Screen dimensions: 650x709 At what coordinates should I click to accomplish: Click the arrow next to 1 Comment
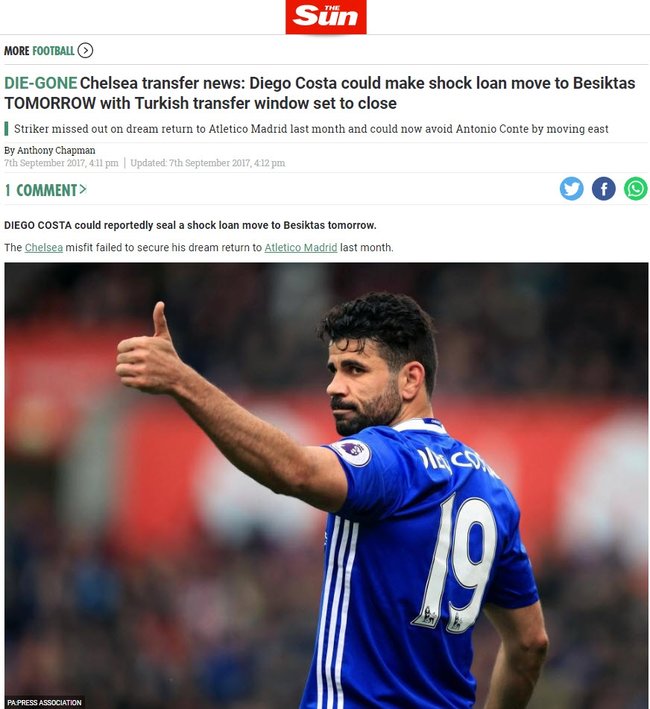point(83,189)
